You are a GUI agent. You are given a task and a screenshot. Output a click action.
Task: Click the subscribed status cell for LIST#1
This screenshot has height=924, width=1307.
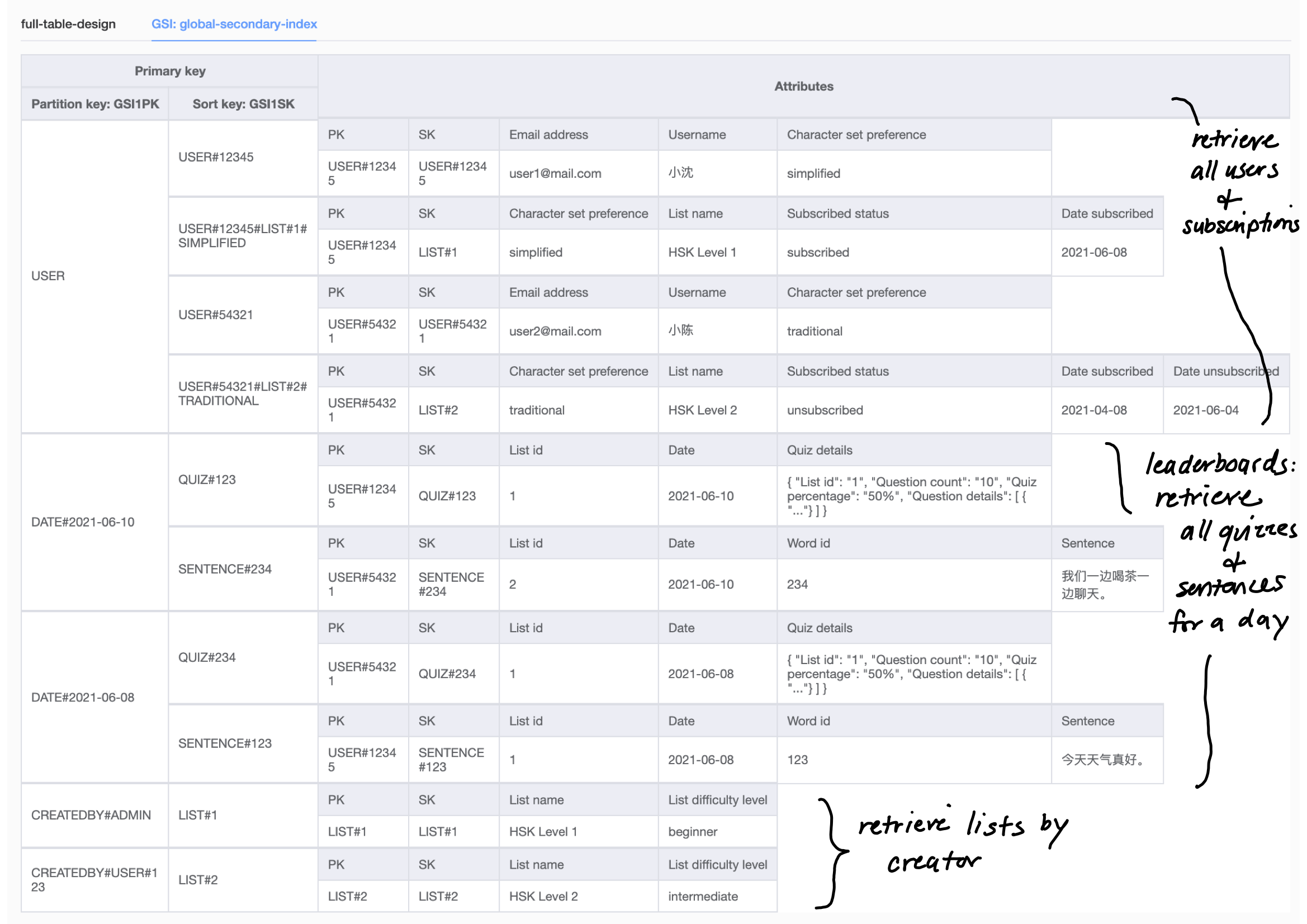817,252
